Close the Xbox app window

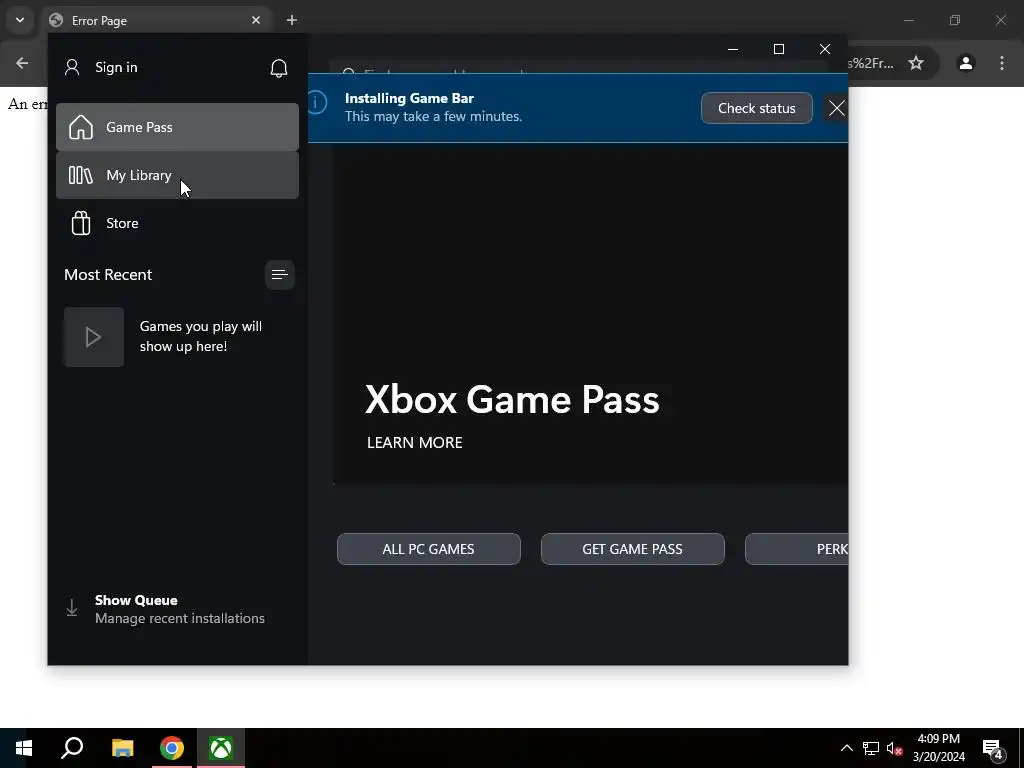825,49
